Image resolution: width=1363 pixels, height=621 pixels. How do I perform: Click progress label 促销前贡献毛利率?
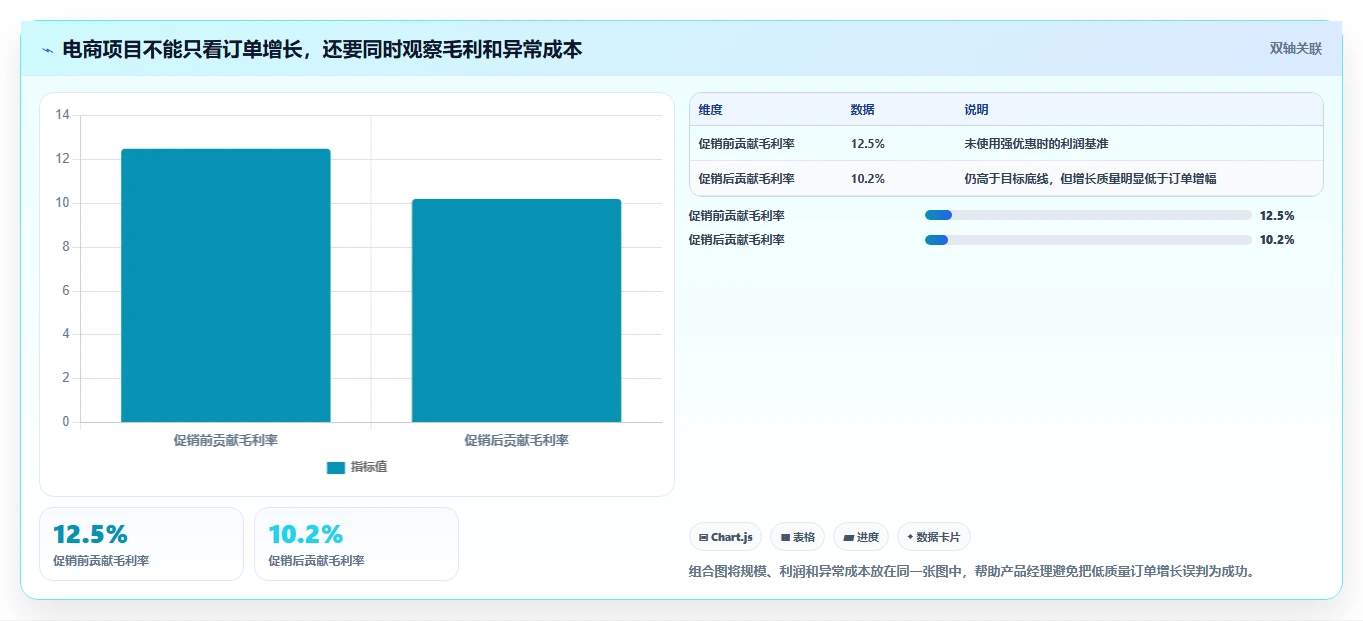click(x=737, y=215)
